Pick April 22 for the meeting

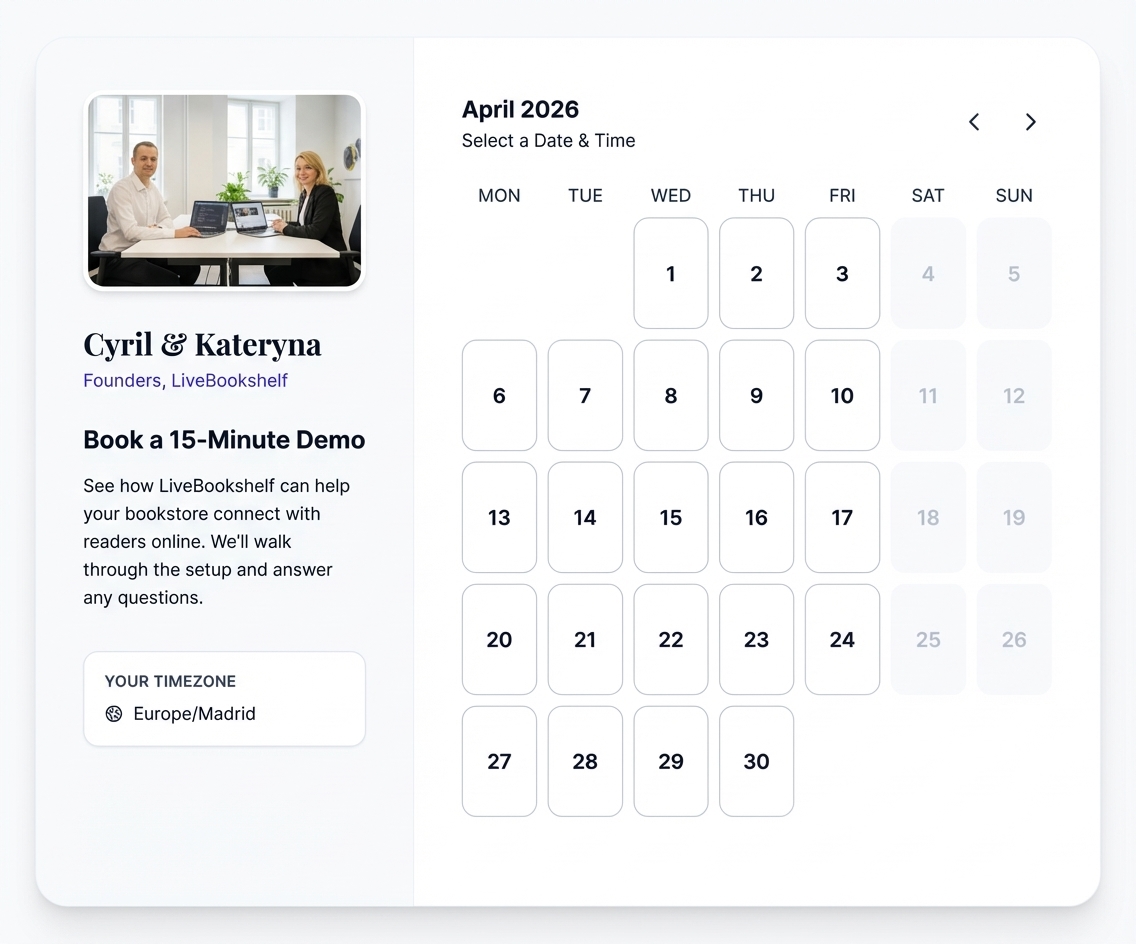[670, 639]
